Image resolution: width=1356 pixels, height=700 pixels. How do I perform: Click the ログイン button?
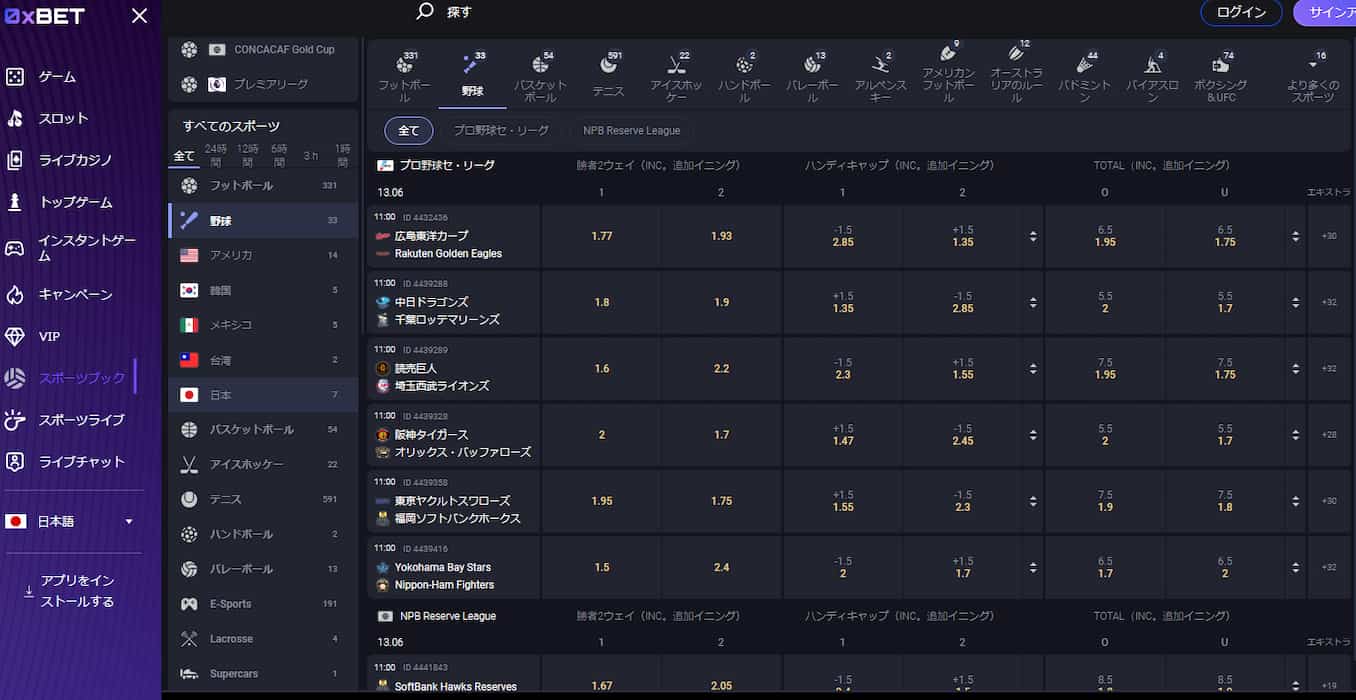click(x=1241, y=12)
